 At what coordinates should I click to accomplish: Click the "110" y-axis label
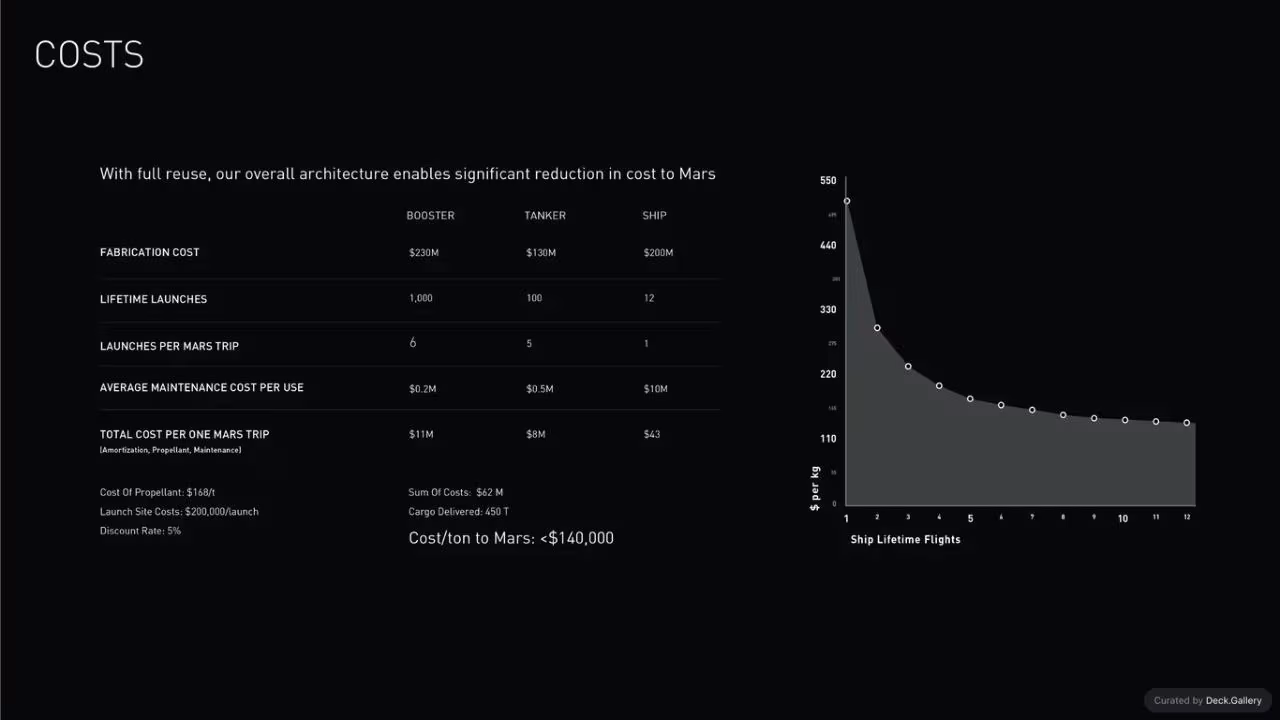tap(828, 439)
